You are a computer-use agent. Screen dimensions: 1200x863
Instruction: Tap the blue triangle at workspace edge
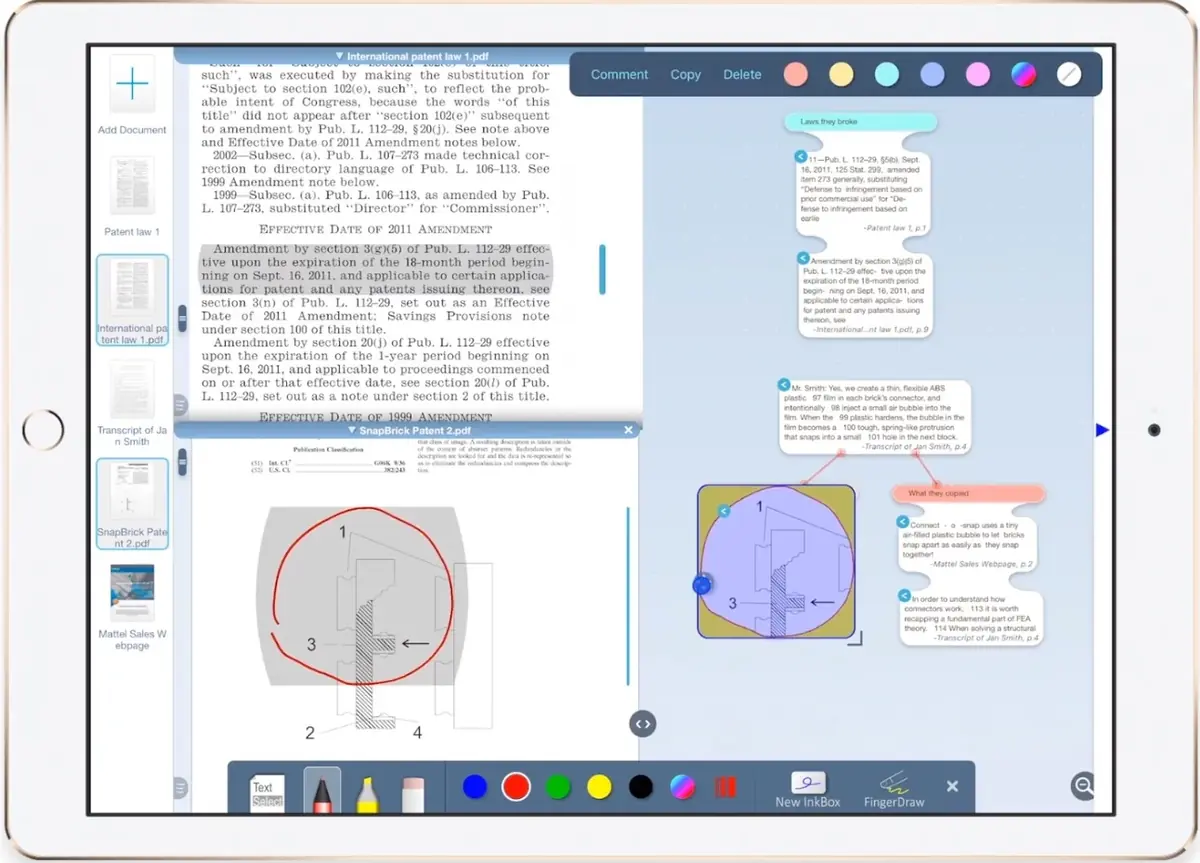coord(1102,430)
